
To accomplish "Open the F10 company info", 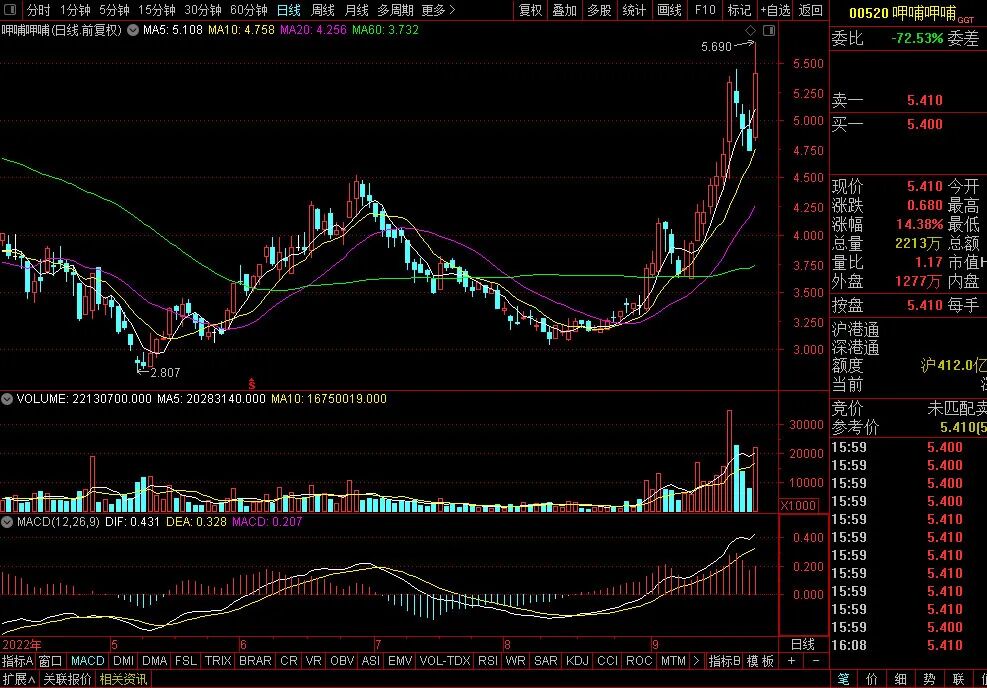I will tap(705, 10).
